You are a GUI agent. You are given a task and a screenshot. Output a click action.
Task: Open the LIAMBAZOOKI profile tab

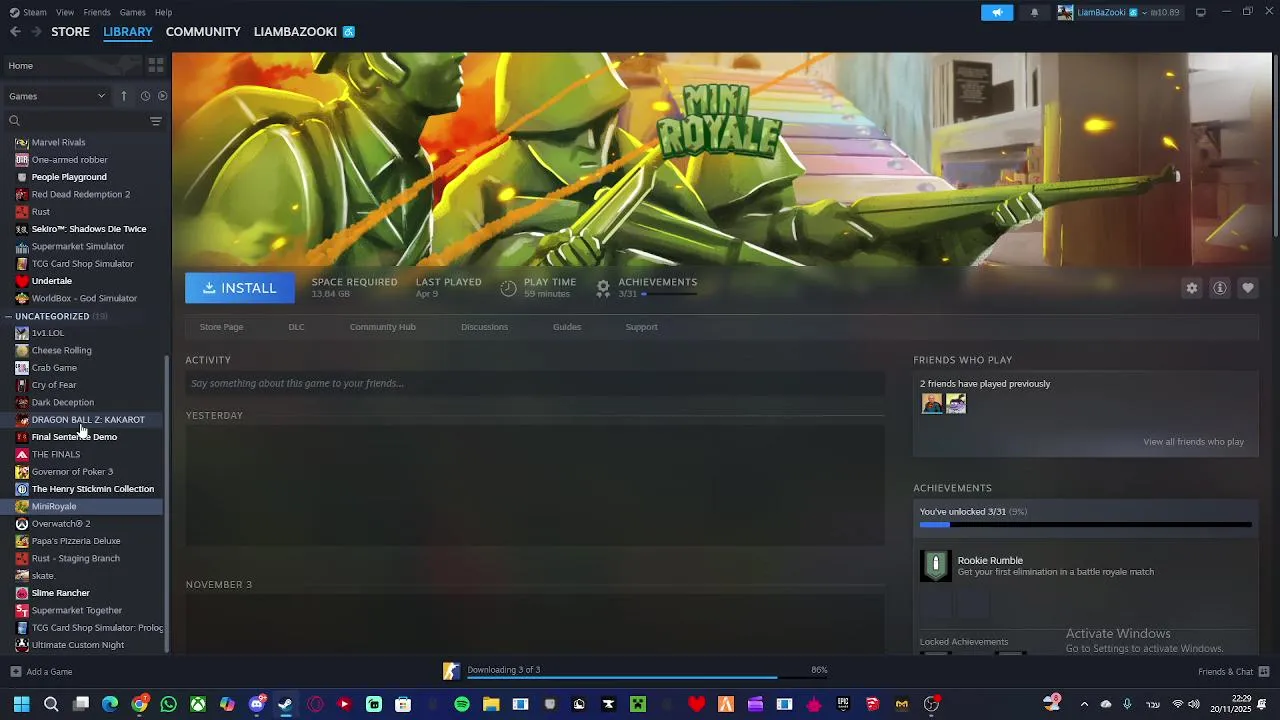[295, 32]
